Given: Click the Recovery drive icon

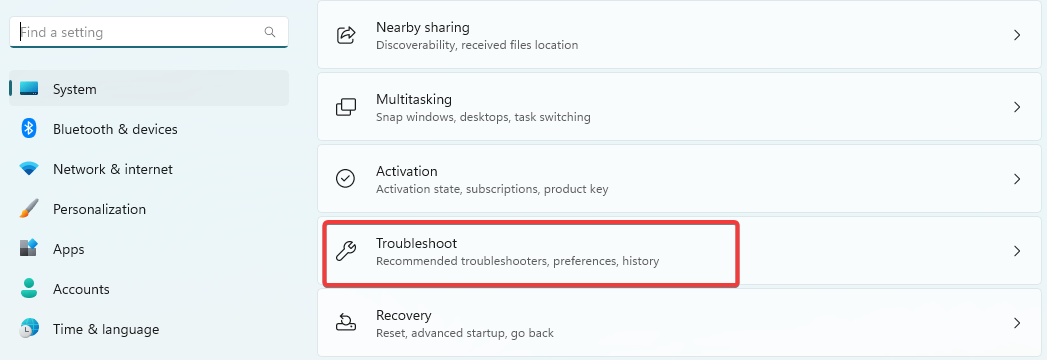Looking at the screenshot, I should coord(345,323).
